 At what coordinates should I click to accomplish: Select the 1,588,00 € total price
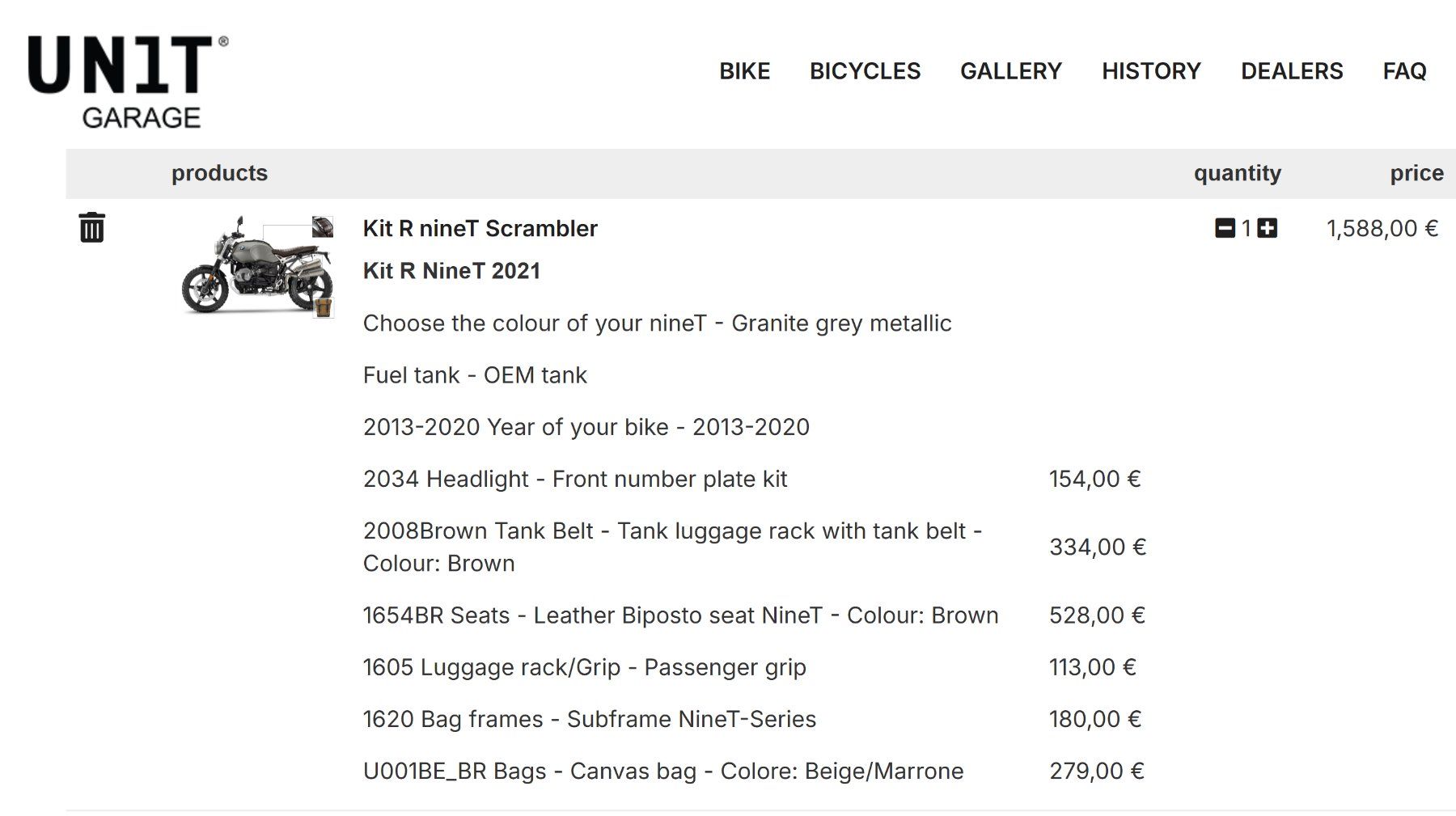coord(1382,229)
